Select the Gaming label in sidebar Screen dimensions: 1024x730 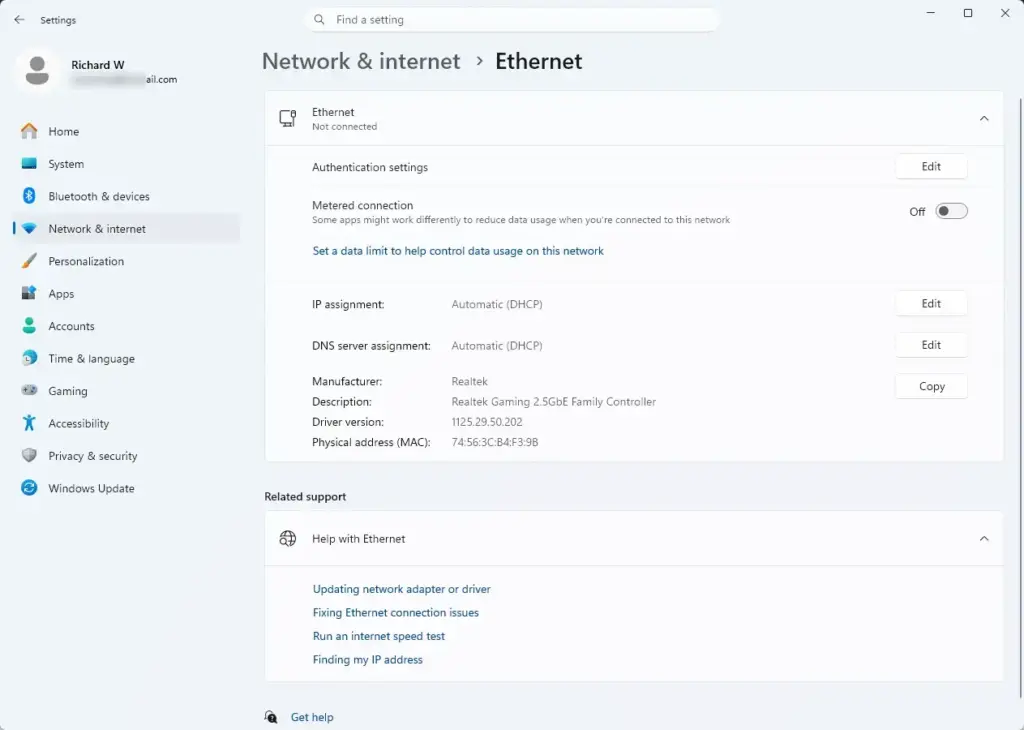pos(67,391)
